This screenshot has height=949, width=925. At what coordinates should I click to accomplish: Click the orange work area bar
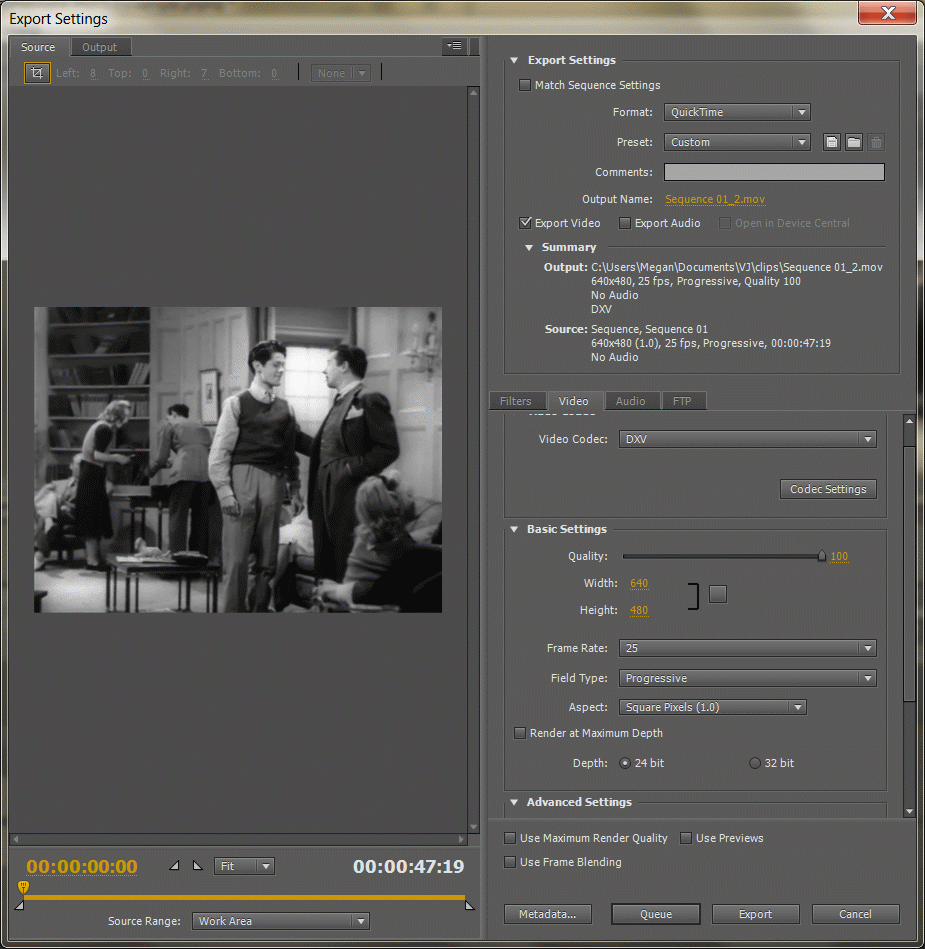(x=244, y=897)
